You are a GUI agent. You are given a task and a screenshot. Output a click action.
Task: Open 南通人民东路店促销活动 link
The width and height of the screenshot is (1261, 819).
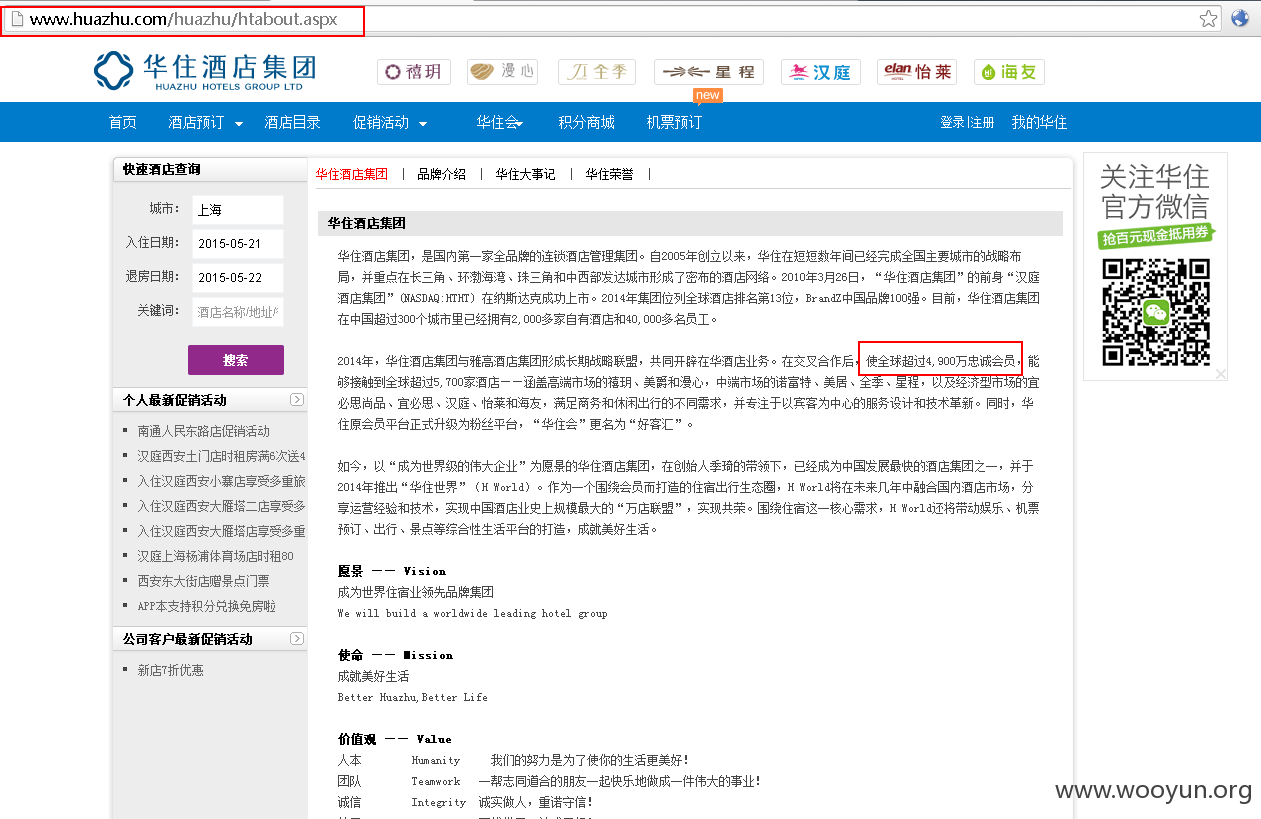pyautogui.click(x=203, y=431)
